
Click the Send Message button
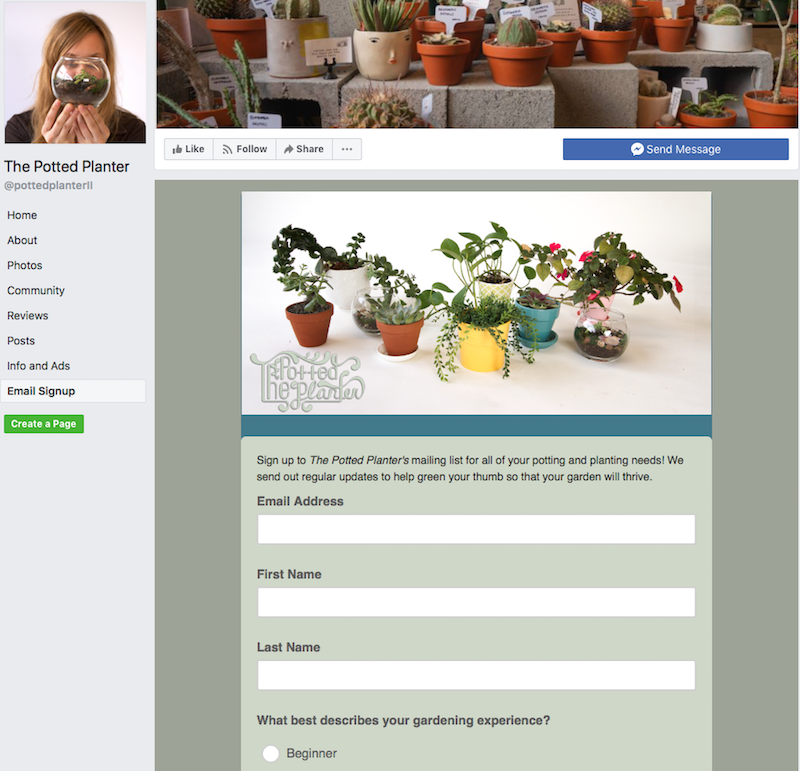point(676,149)
